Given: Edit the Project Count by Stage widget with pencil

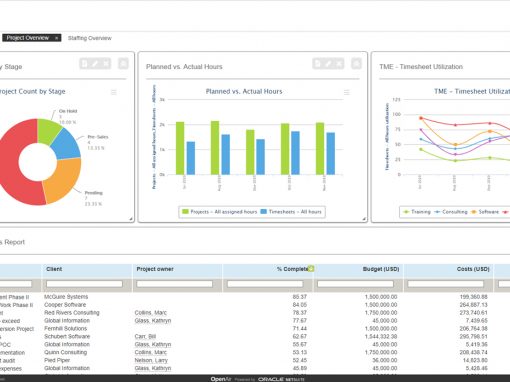Looking at the screenshot, I should (95, 63).
